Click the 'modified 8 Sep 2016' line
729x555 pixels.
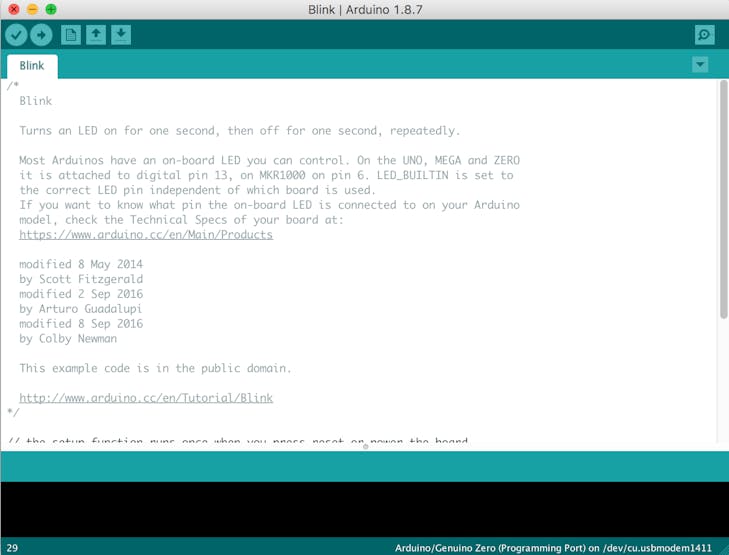coord(81,324)
